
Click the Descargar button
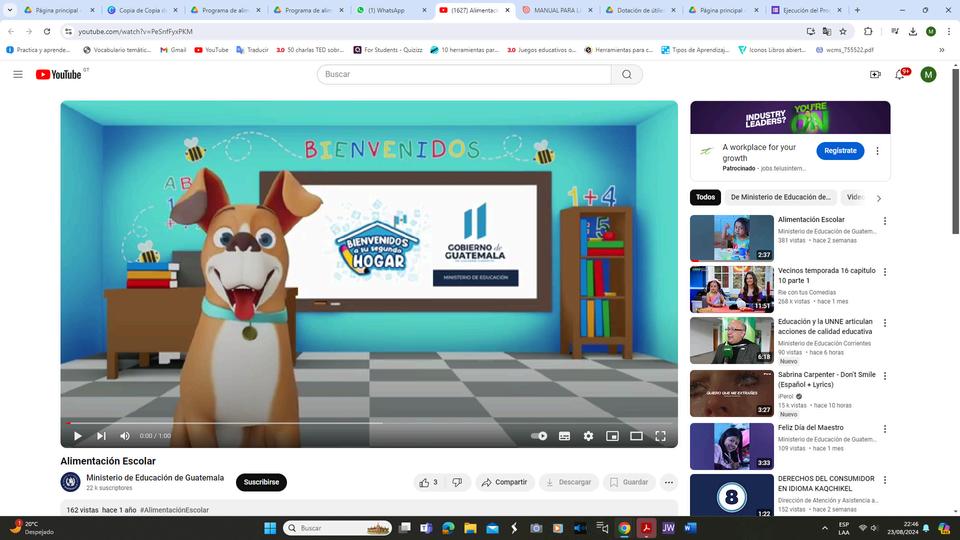coord(568,482)
